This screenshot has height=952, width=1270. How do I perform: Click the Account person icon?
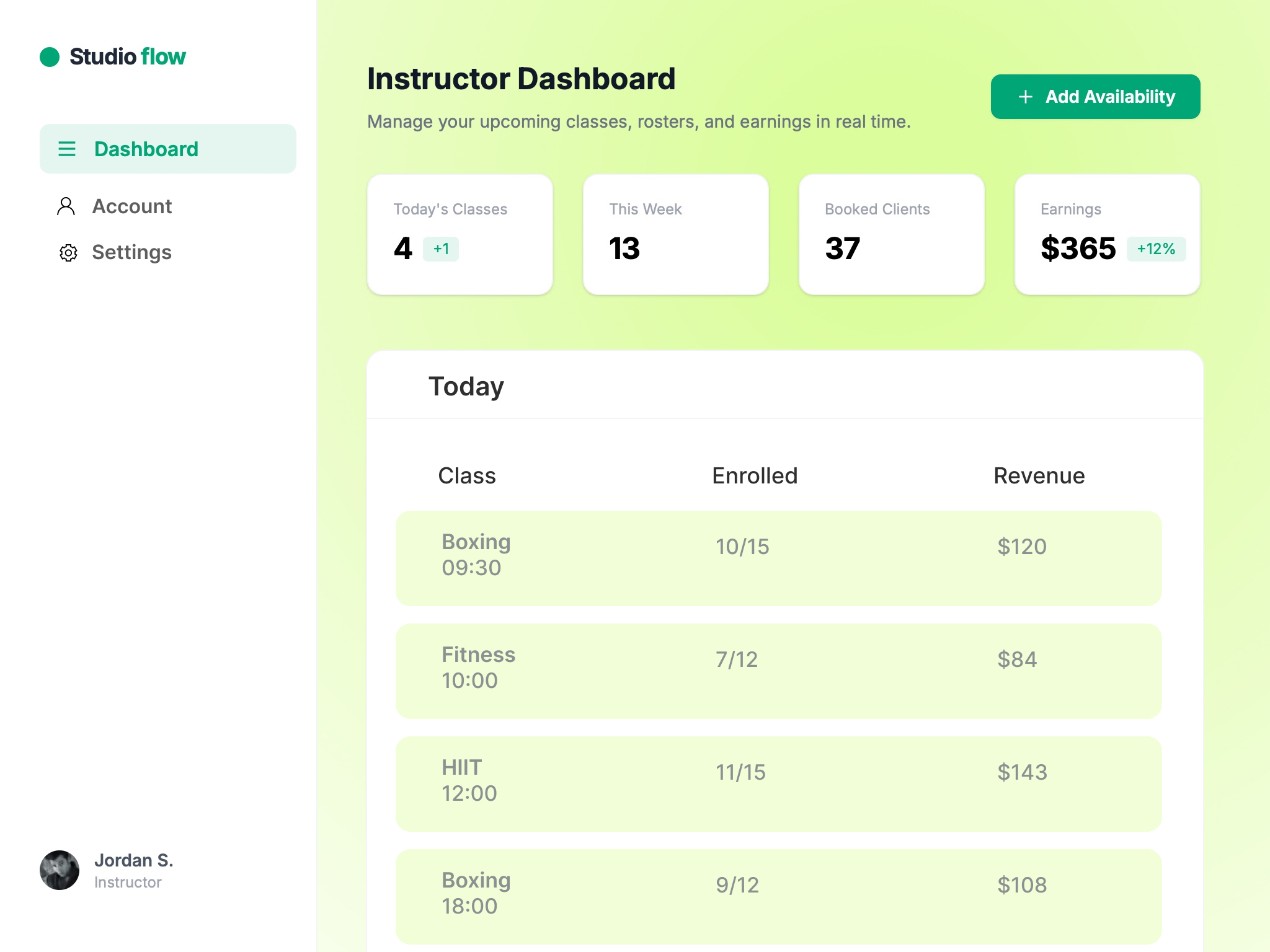[66, 206]
